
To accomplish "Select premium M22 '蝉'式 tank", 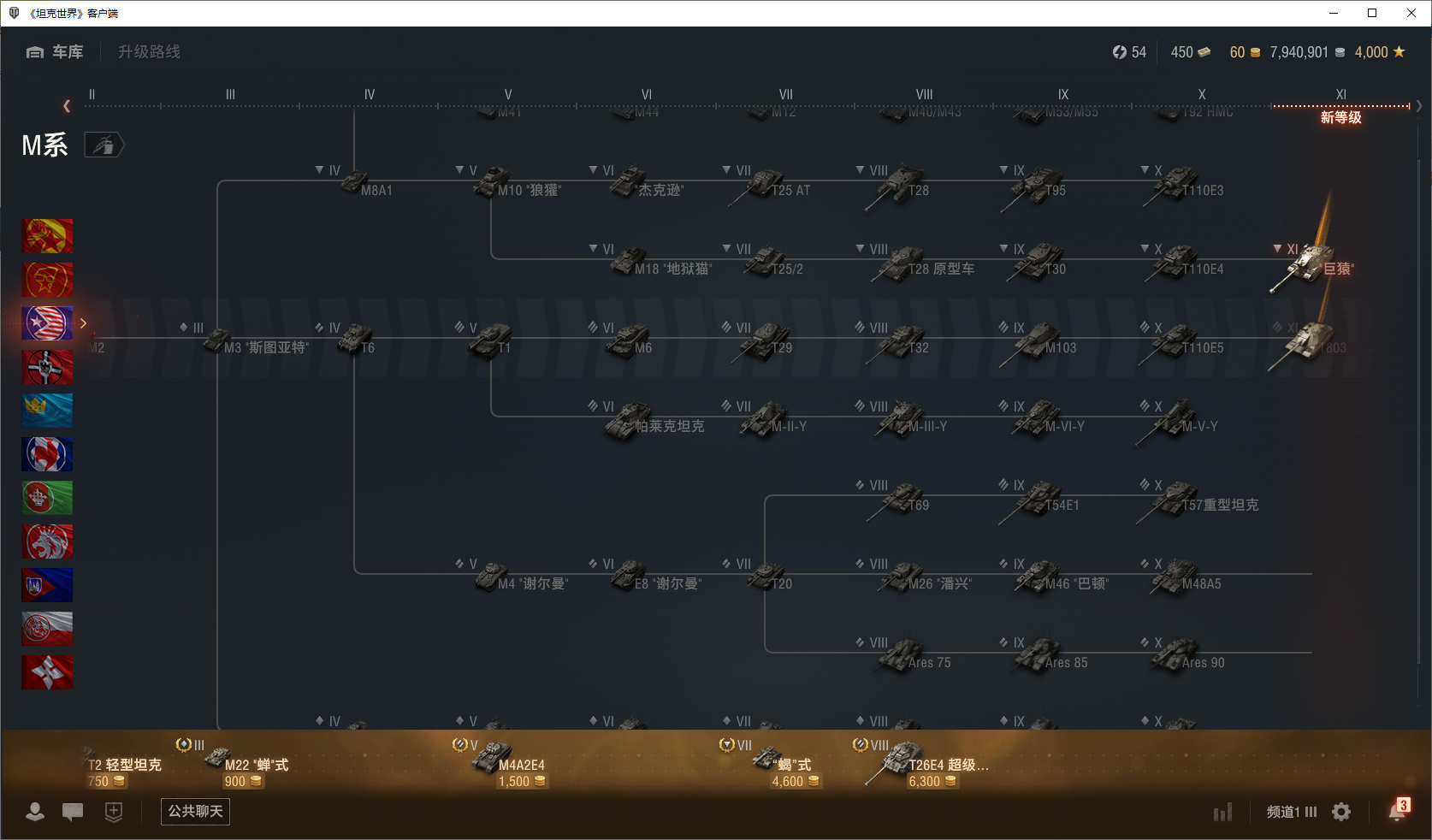I will pyautogui.click(x=233, y=764).
